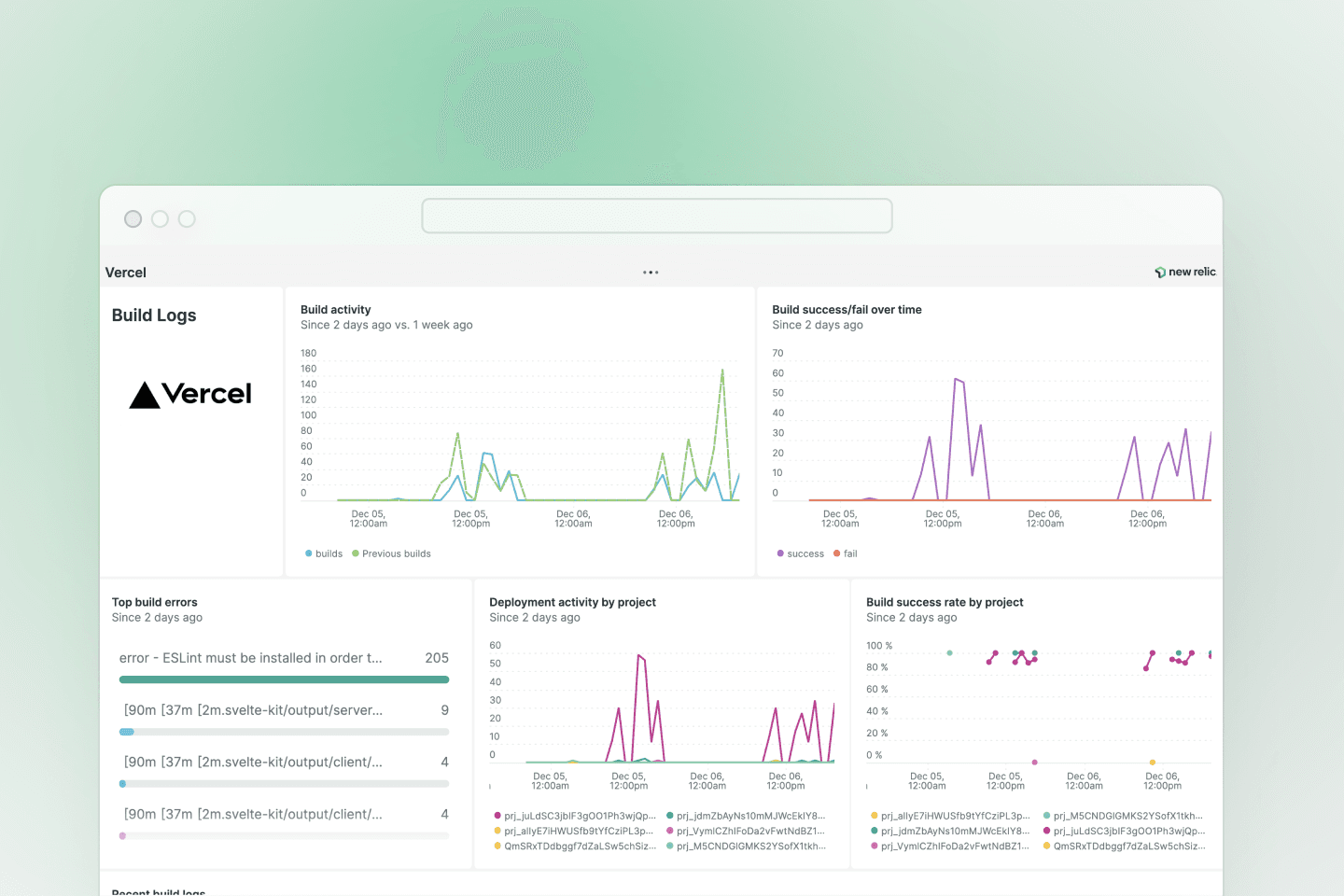
Task: Open the three-dots dashboard options menu
Action: pos(651,273)
